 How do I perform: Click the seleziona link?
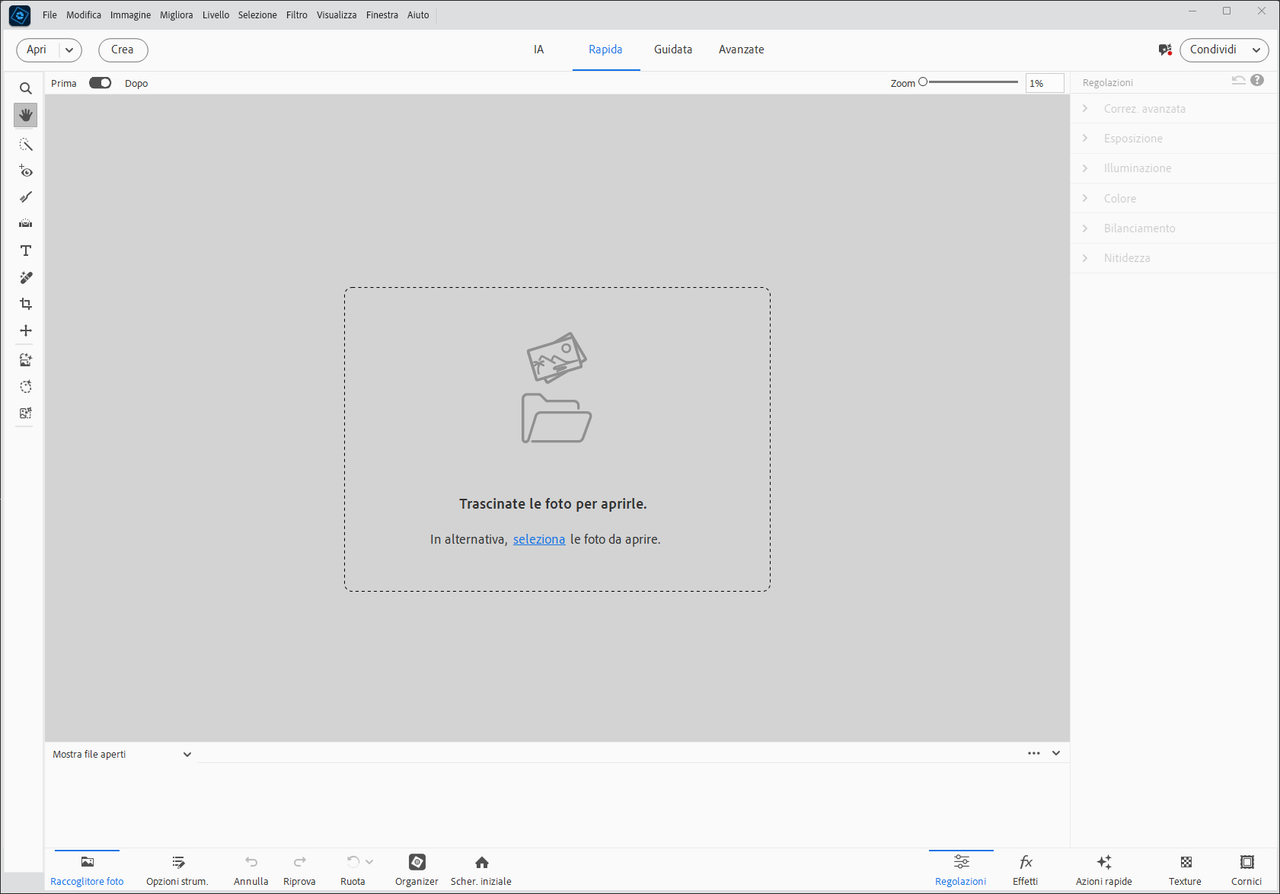point(539,539)
